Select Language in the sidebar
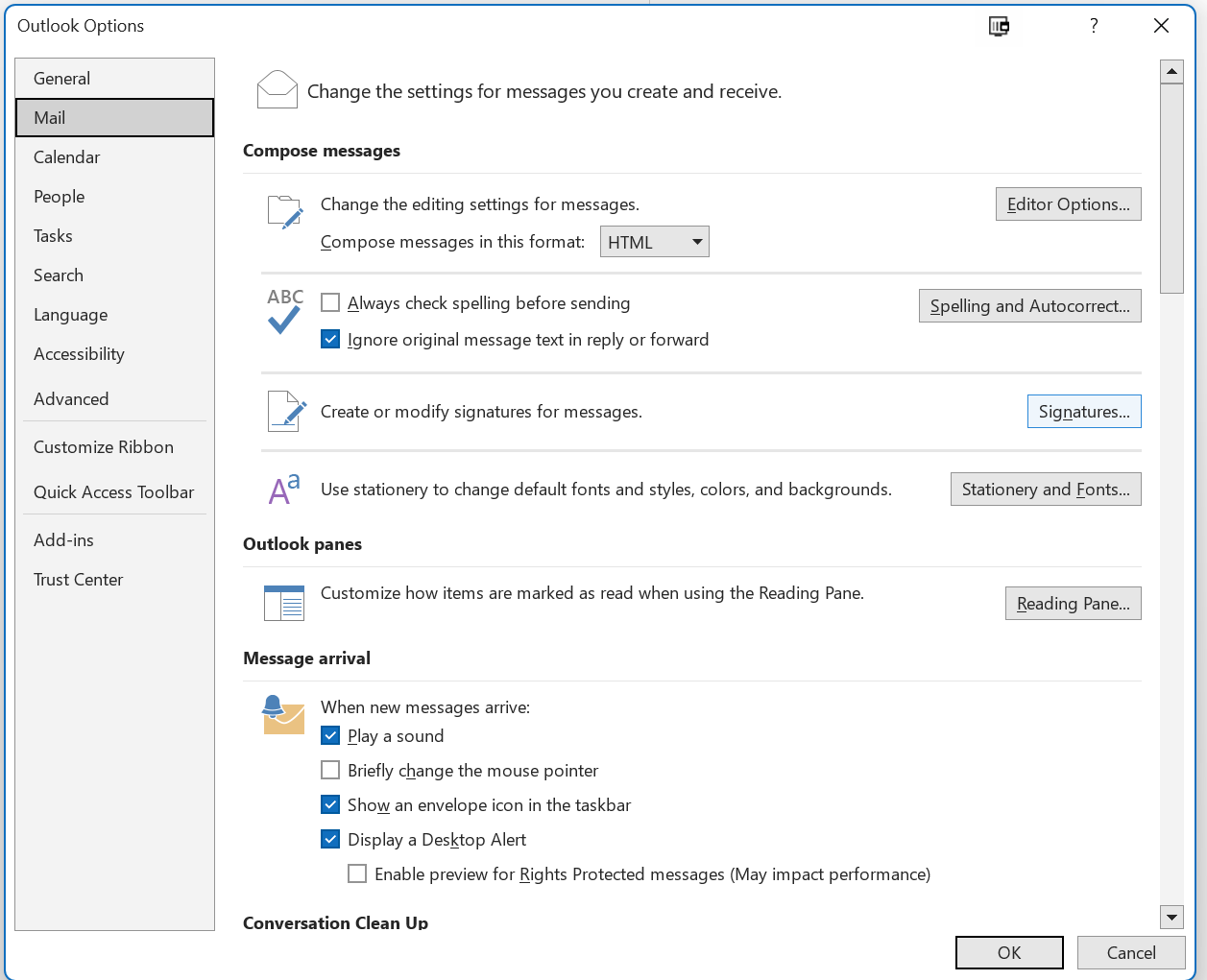Screen dimensions: 1207x980 point(114,315)
